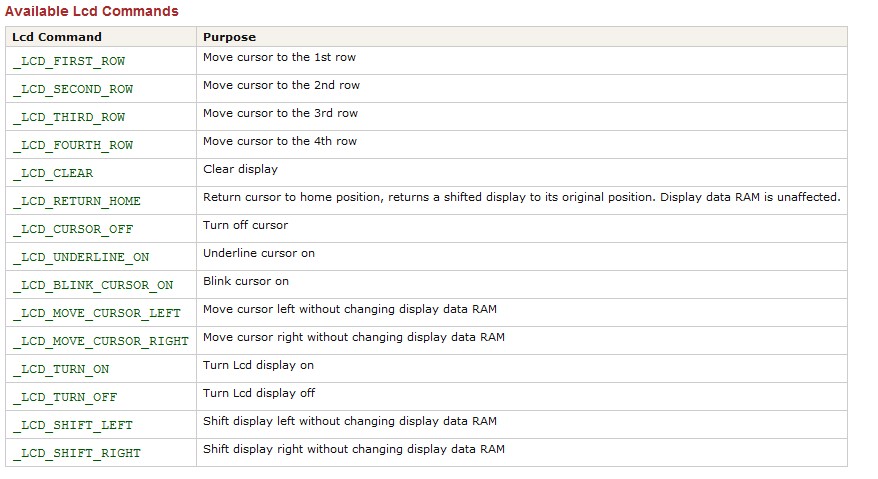Click the Purpose column header
Screen dimensions: 878x479
(230, 38)
